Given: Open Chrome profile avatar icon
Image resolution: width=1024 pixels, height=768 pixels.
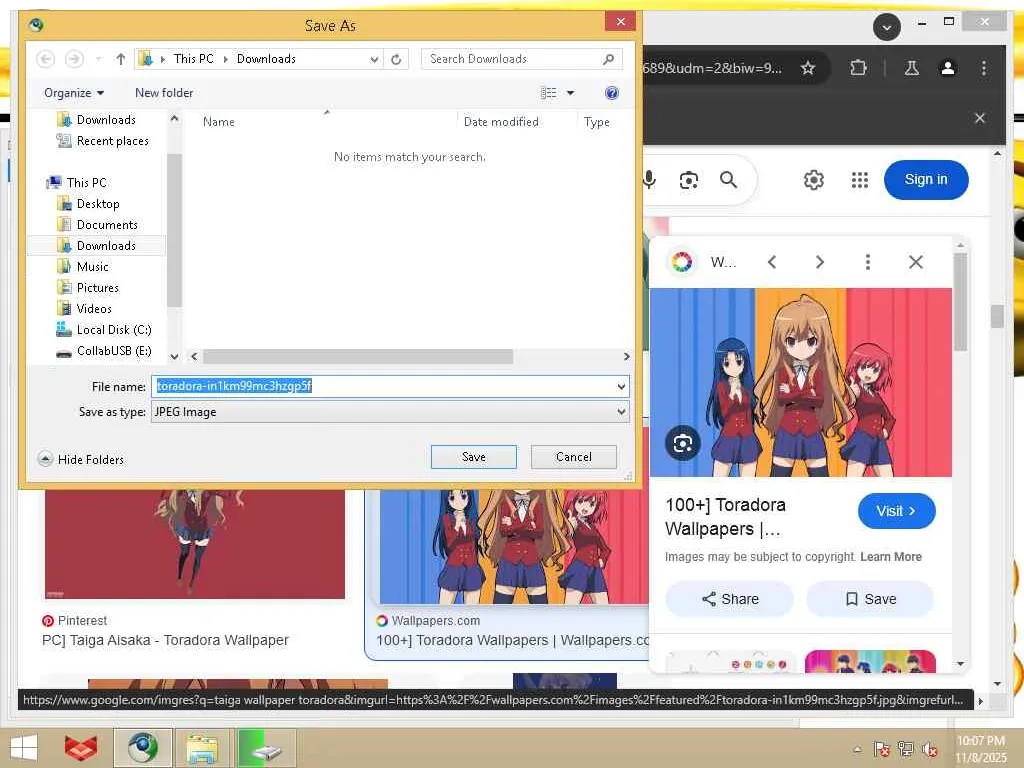Looking at the screenshot, I should [948, 68].
